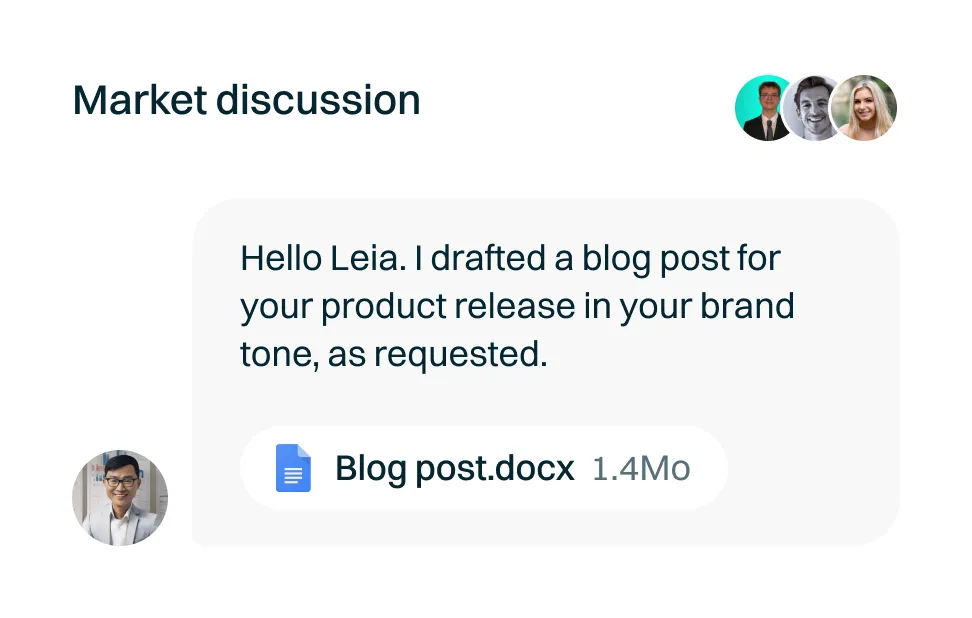Click the Blog post.docx file name text
The image size is (972, 618).
pos(455,467)
